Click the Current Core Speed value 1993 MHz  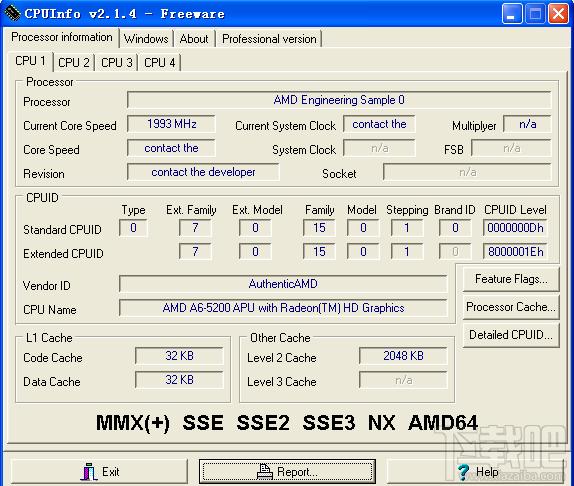(171, 124)
